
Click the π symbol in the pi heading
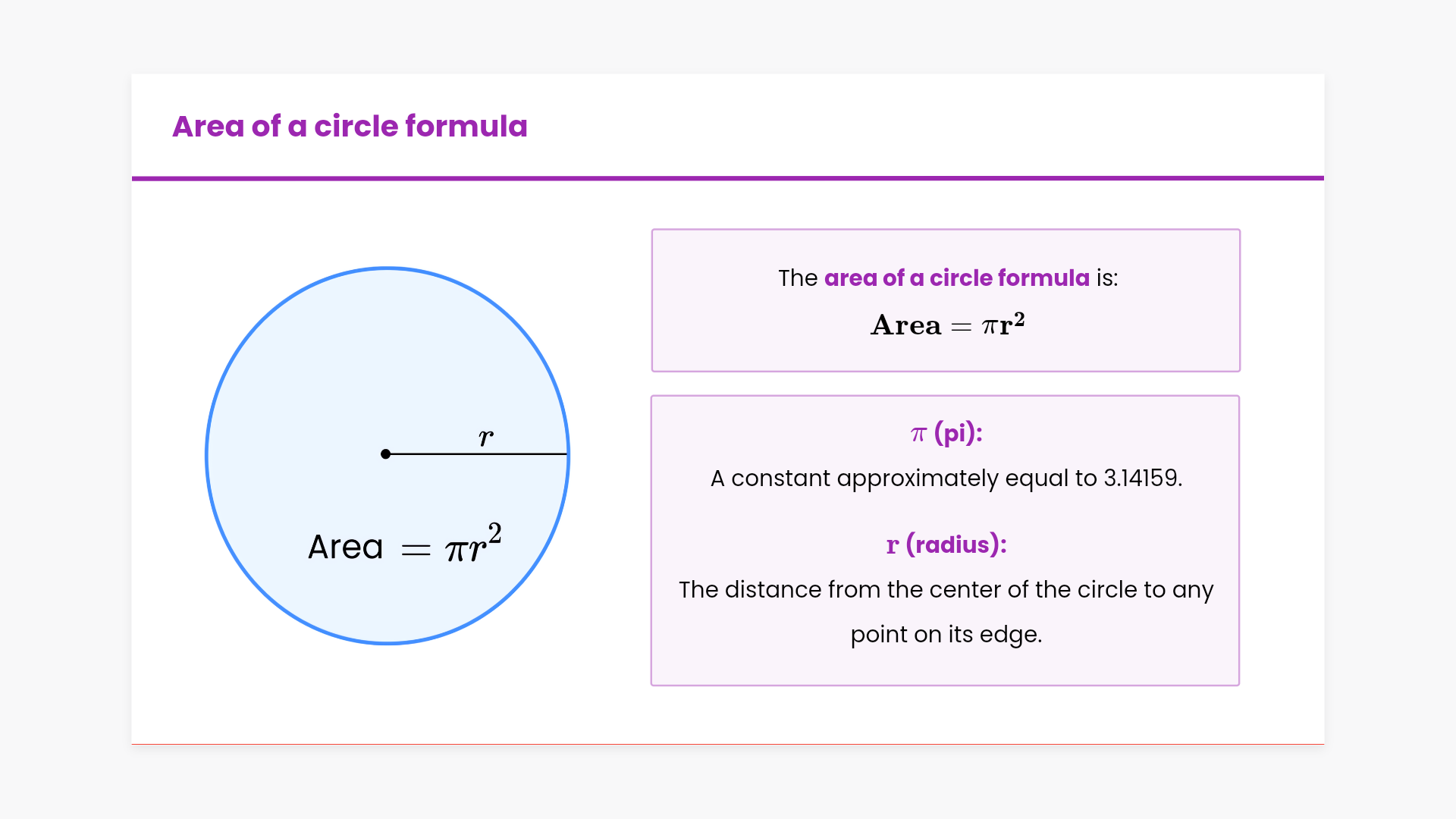click(x=918, y=434)
